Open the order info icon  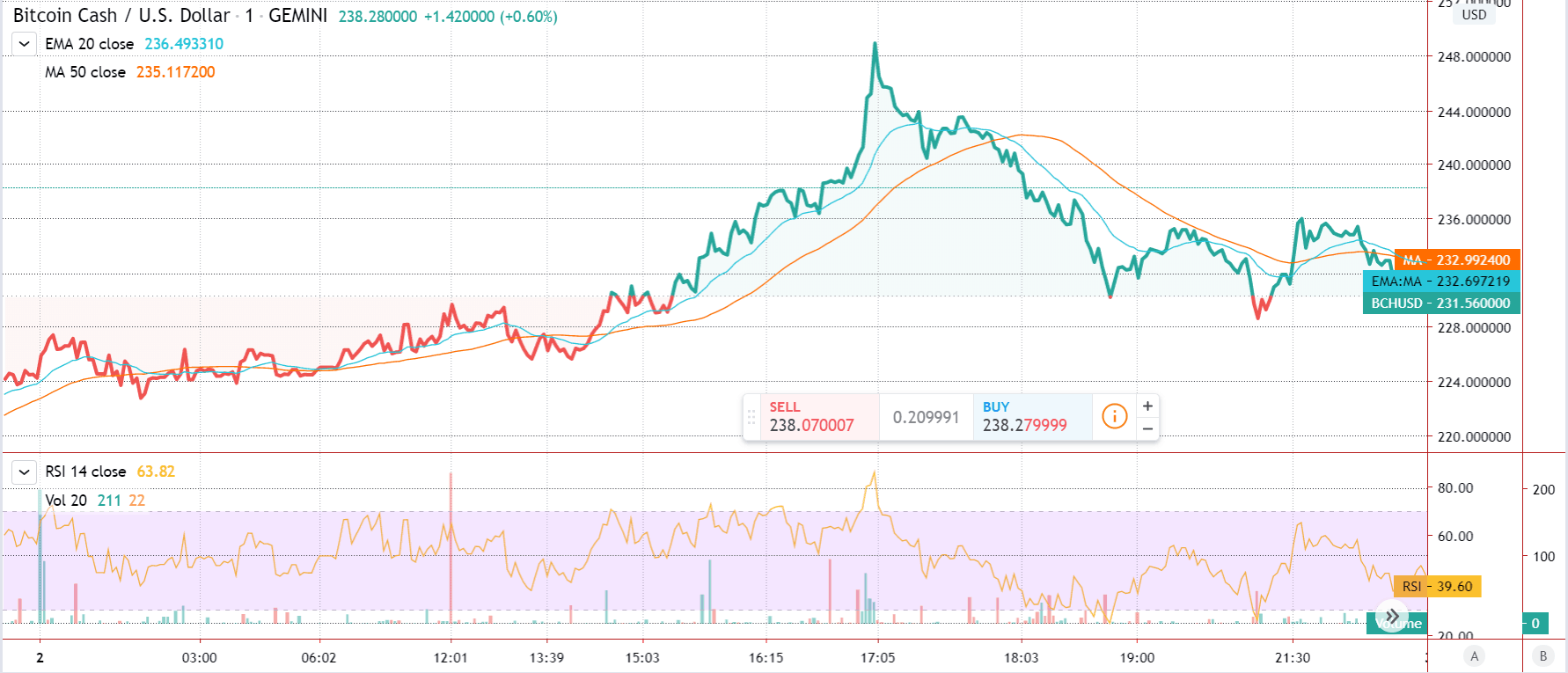click(1114, 416)
